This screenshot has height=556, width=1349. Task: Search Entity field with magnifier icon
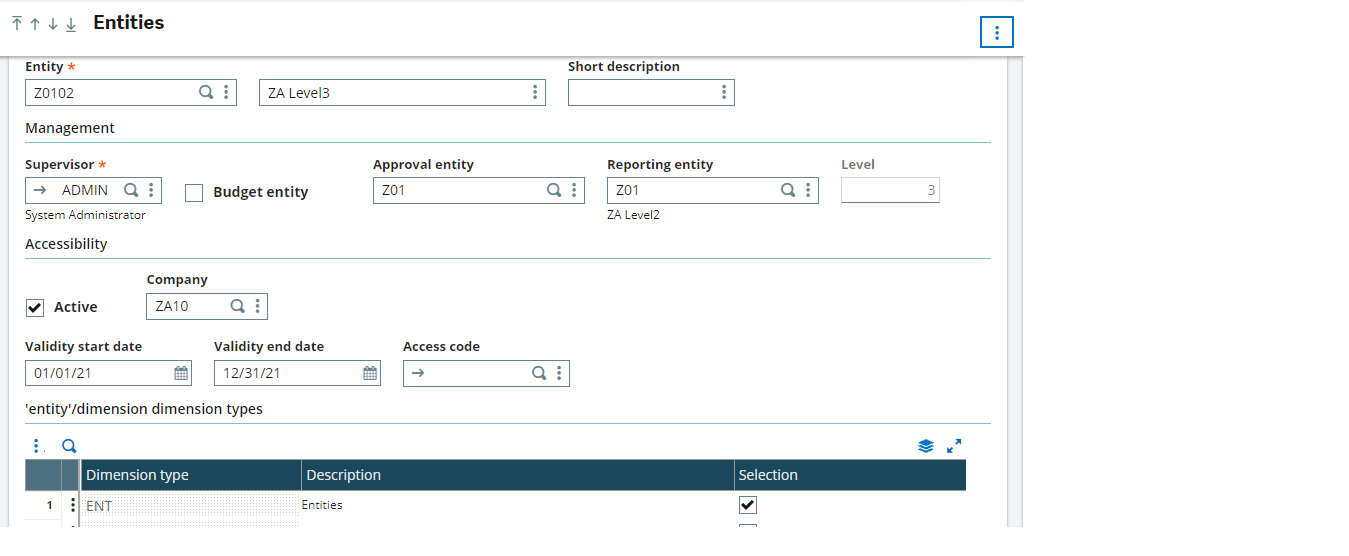click(206, 92)
